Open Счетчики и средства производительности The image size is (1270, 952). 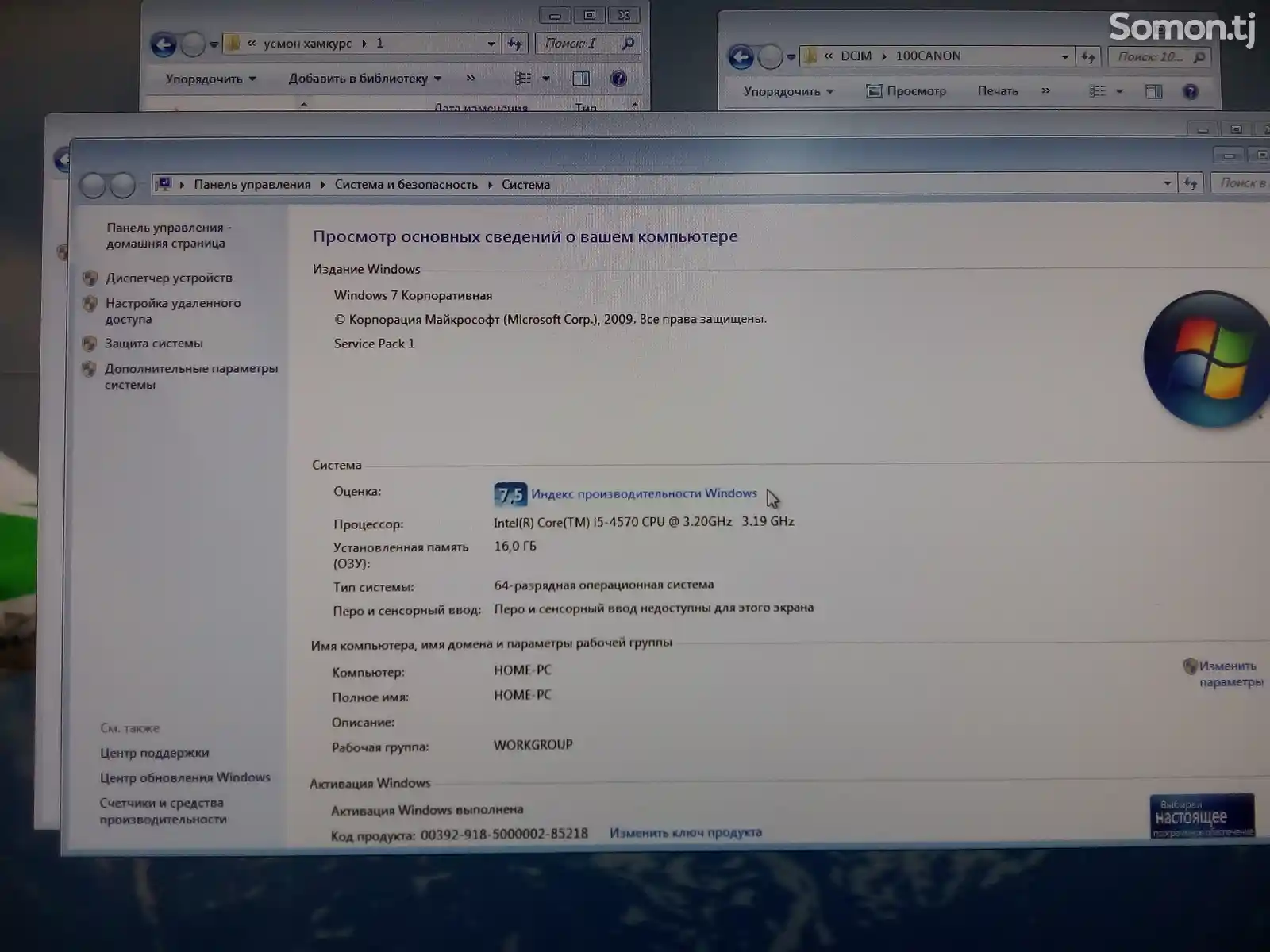(163, 811)
